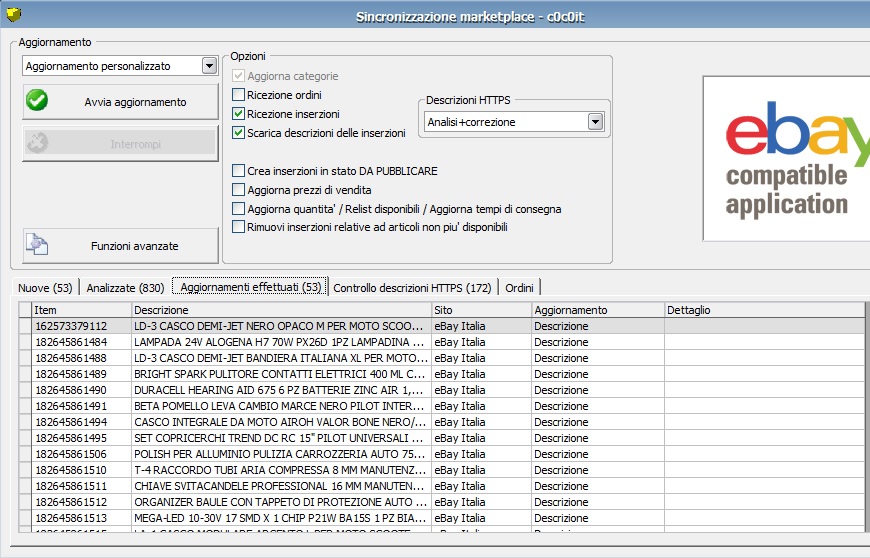Toggle Scarica descrizioni delle inserzioni checkbox

click(239, 133)
